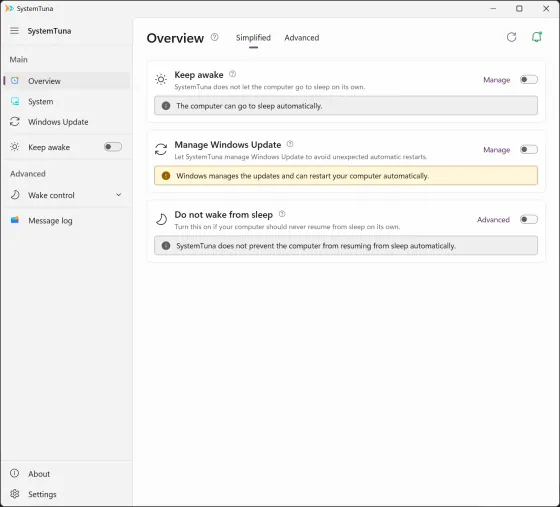Screen dimensions: 560x507
Task: Open the hamburger navigation menu
Action: coord(14,31)
